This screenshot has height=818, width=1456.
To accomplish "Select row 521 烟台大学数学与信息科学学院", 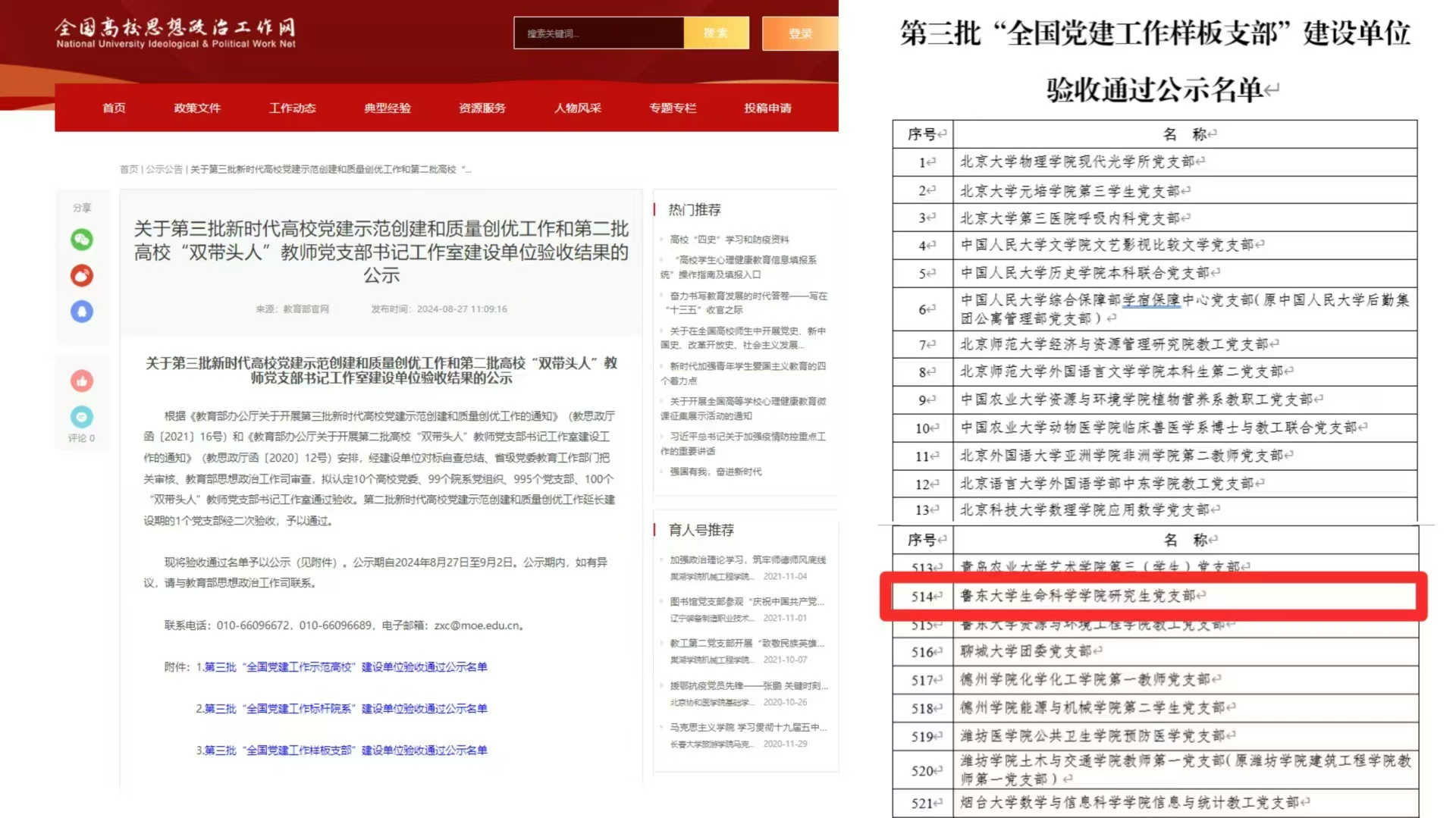I will click(x=1155, y=802).
